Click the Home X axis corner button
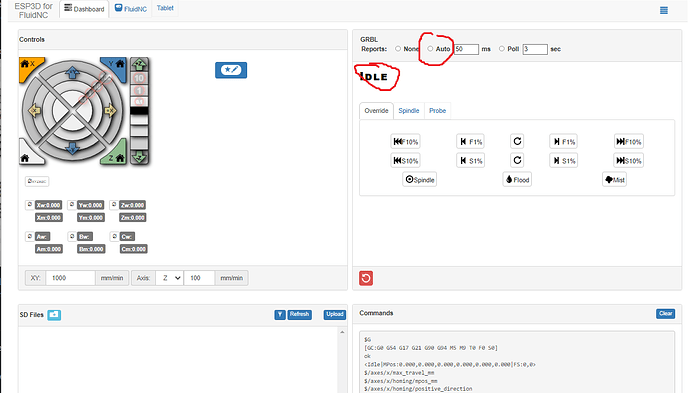 28,65
